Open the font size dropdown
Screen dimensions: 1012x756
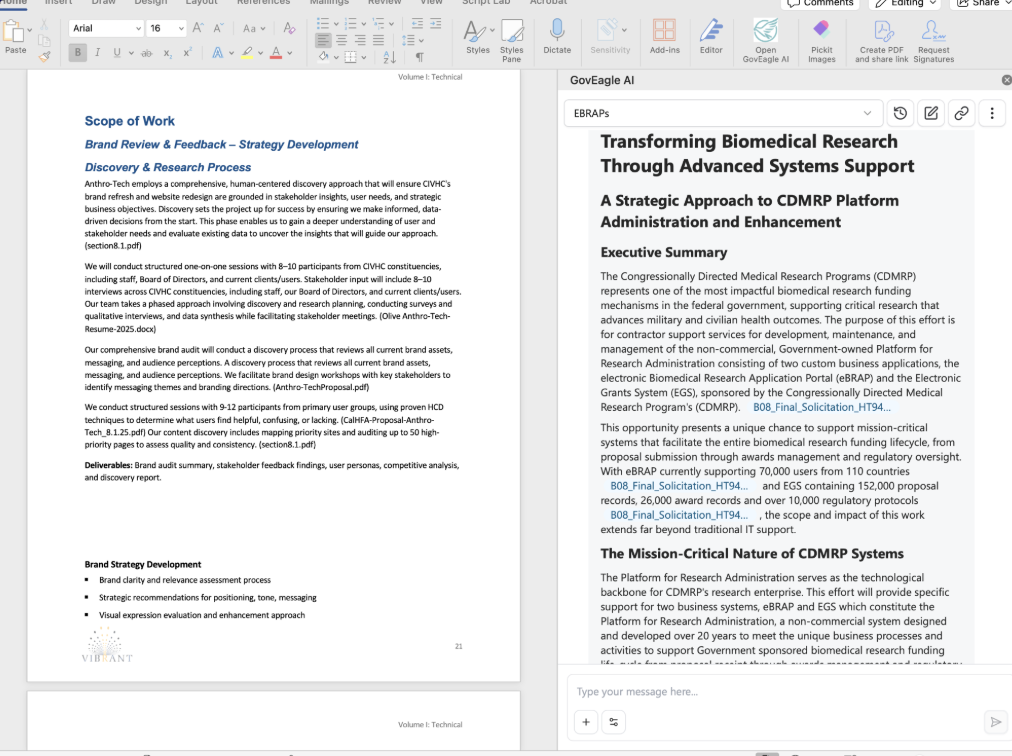pyautogui.click(x=180, y=29)
